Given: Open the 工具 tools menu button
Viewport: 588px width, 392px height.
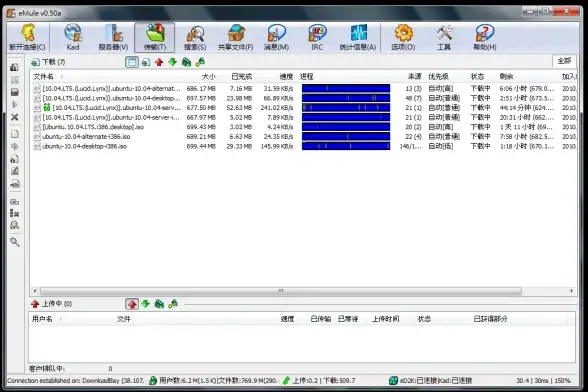Looking at the screenshot, I should coord(444,37).
